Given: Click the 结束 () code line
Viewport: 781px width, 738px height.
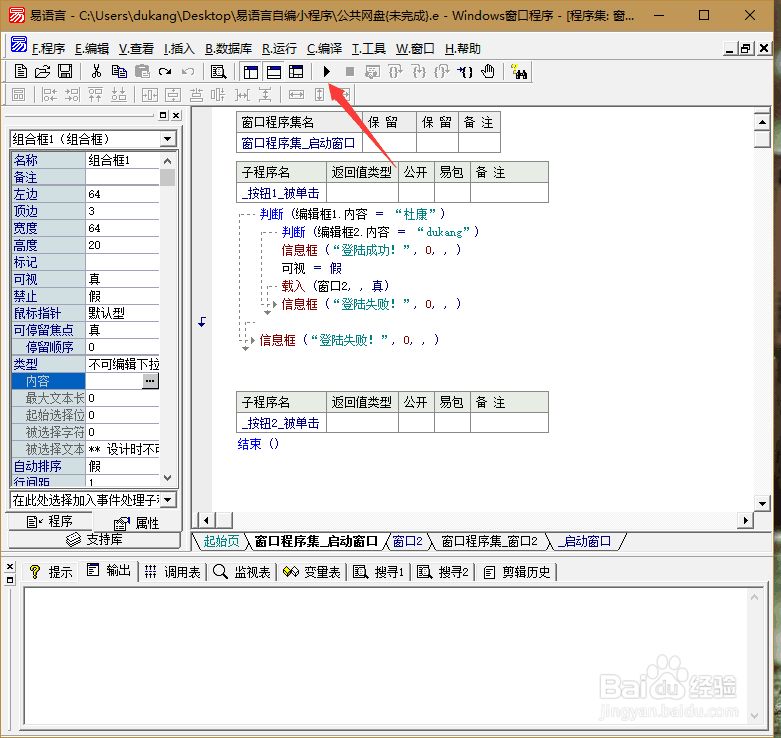Looking at the screenshot, I should coord(258,444).
